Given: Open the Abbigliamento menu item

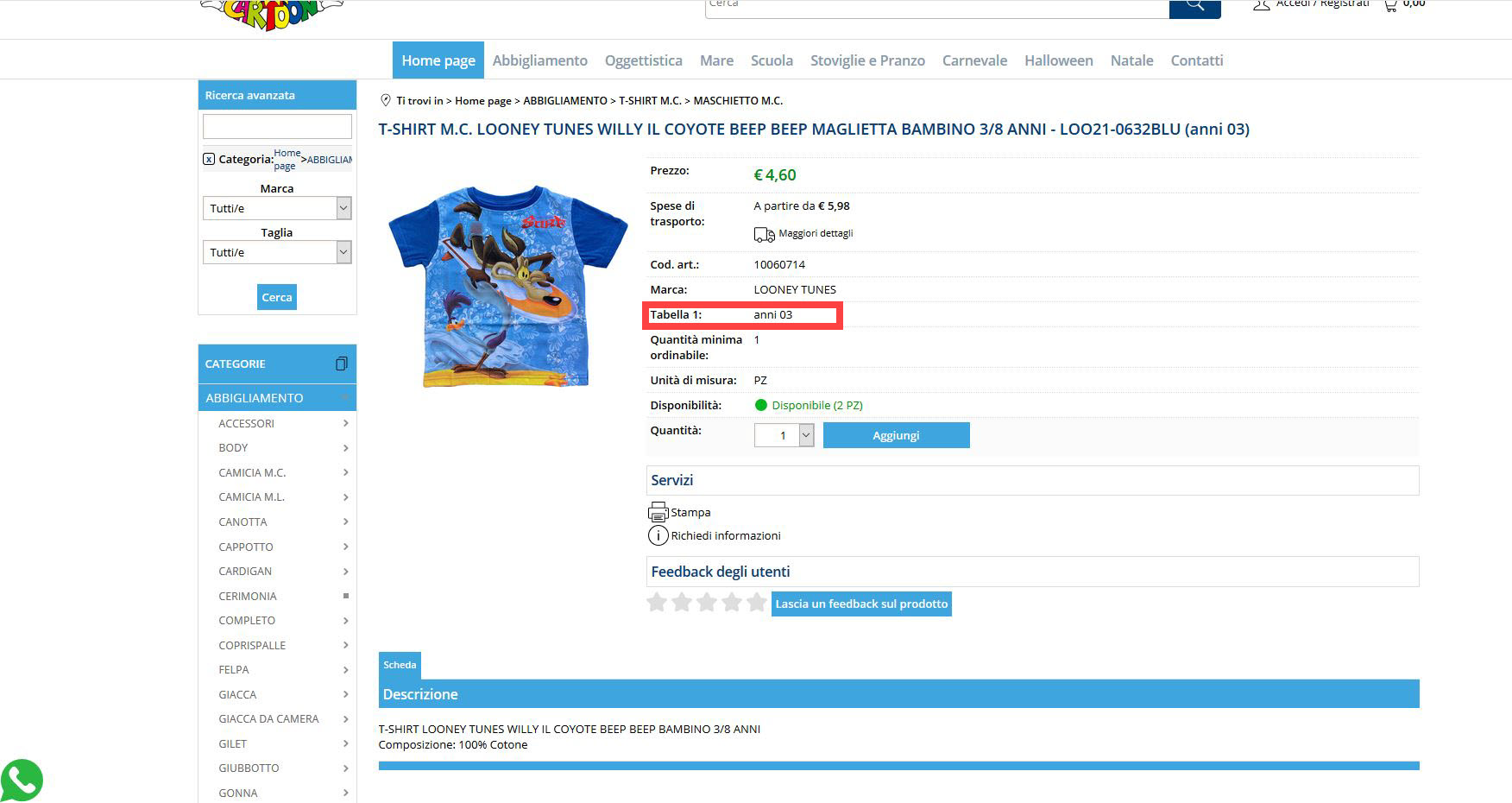Looking at the screenshot, I should click(540, 60).
